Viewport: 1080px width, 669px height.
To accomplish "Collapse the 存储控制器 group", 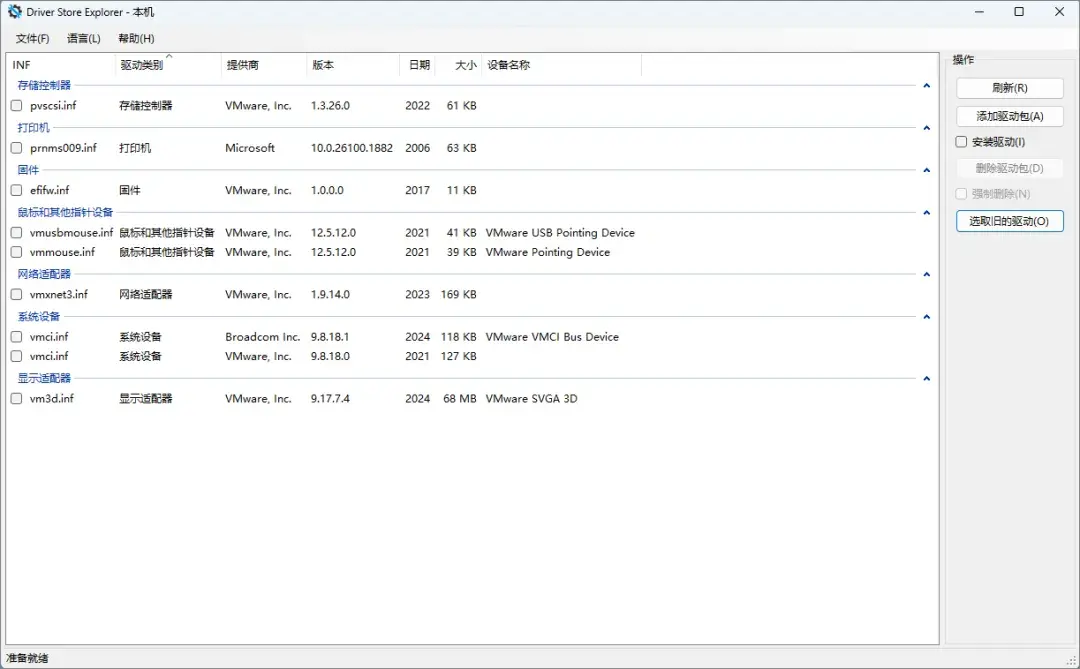I will (926, 85).
